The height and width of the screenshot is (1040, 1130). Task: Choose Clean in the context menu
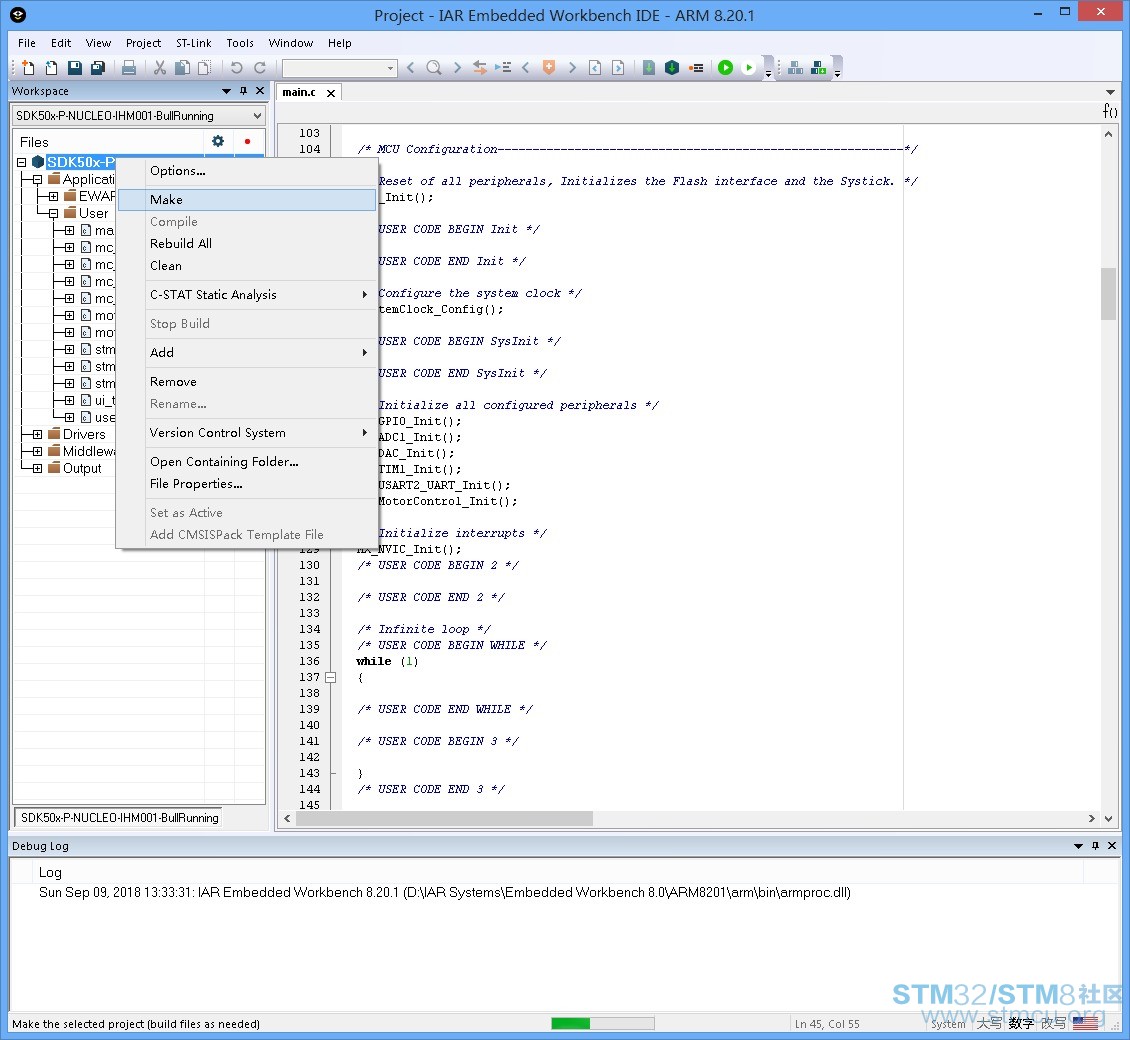pyautogui.click(x=246, y=265)
